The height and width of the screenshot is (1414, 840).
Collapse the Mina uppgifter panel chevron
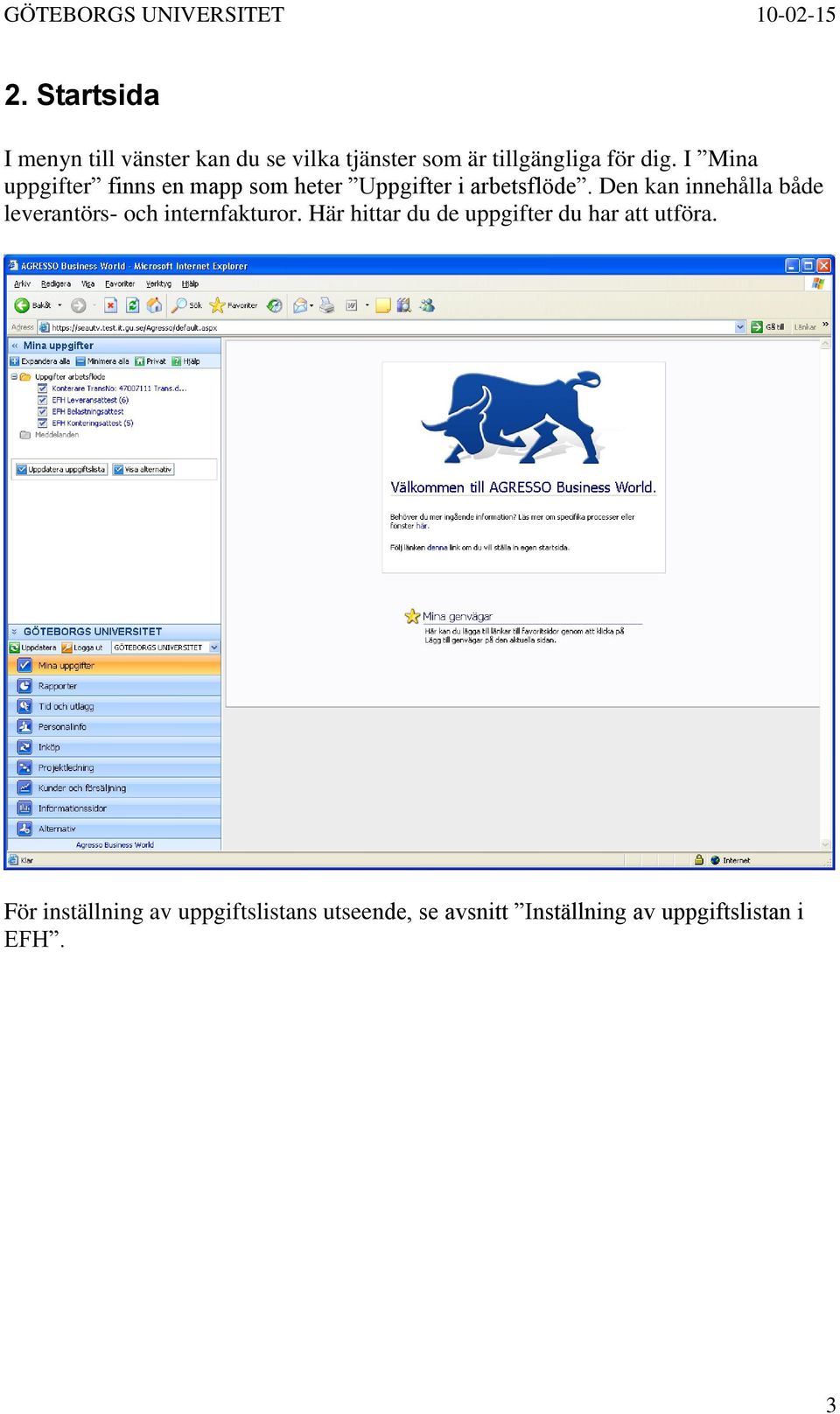14,346
